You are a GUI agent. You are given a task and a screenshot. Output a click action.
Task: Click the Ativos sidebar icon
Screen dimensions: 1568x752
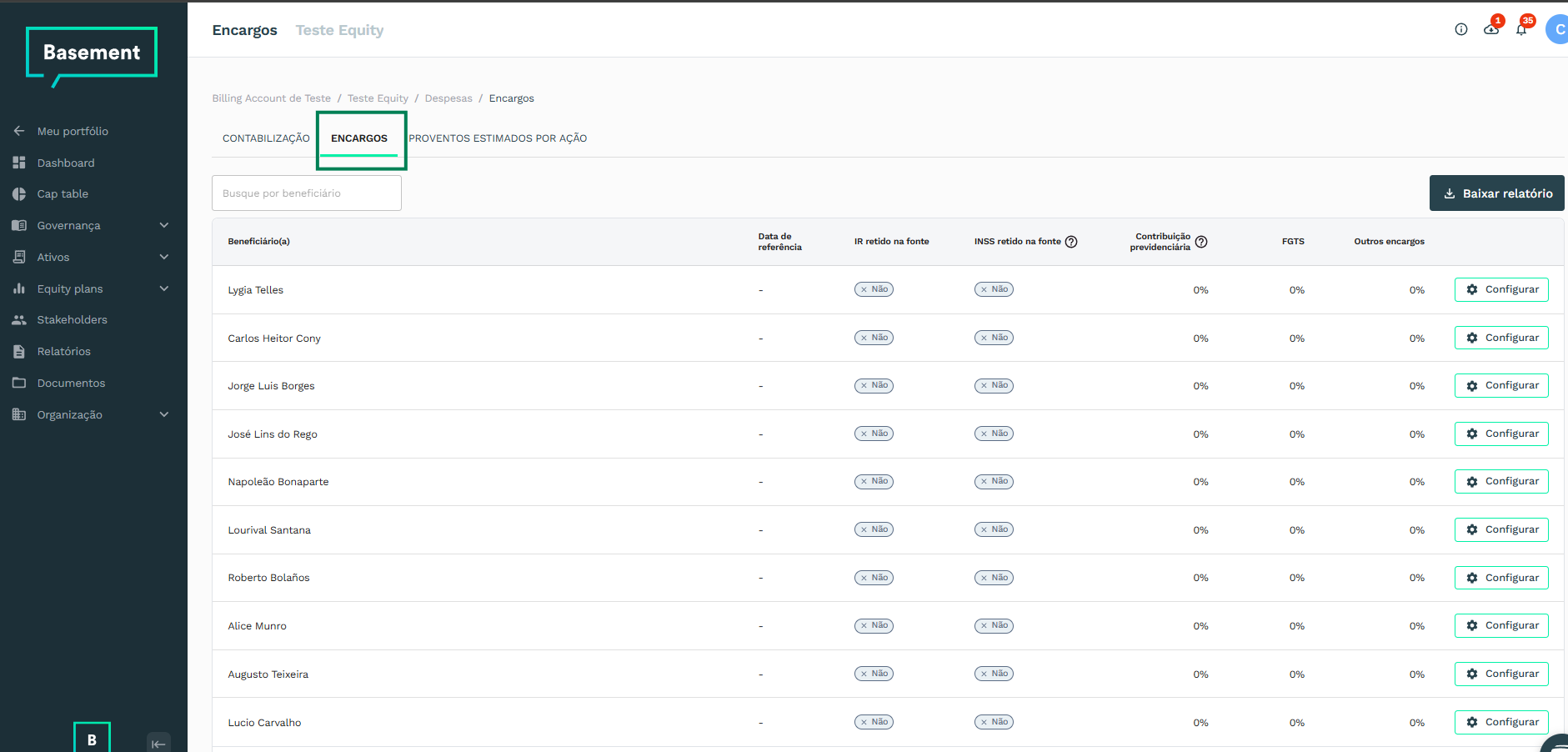pos(19,257)
